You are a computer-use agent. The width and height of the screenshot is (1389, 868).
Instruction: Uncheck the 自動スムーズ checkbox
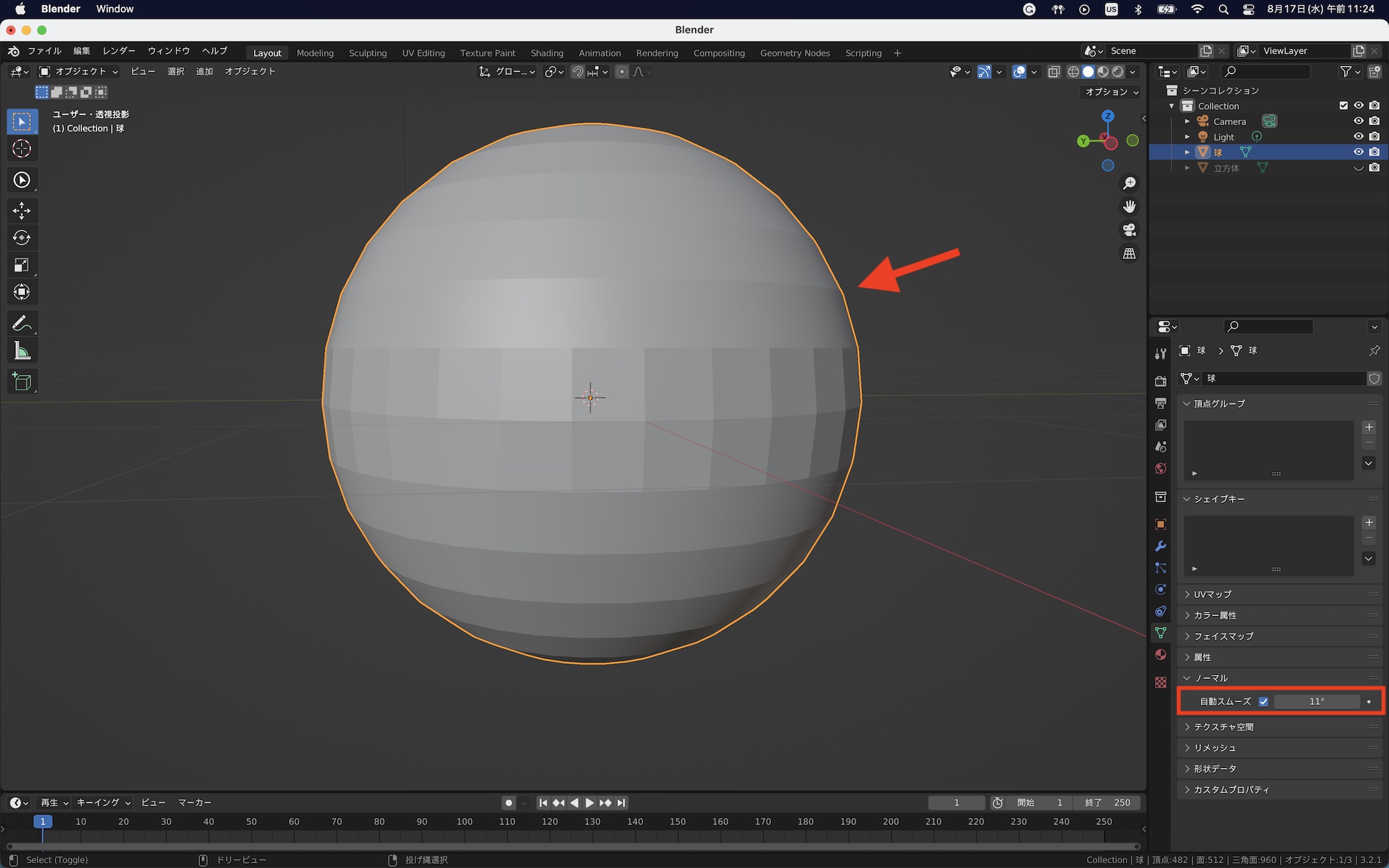1263,701
